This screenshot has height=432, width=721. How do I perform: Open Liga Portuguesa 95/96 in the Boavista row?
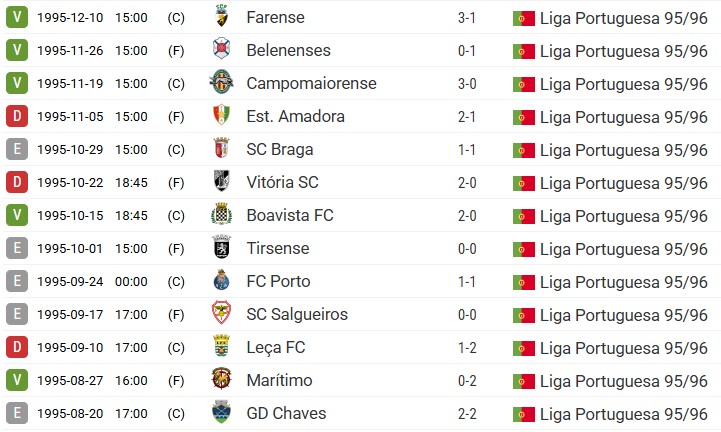623,215
